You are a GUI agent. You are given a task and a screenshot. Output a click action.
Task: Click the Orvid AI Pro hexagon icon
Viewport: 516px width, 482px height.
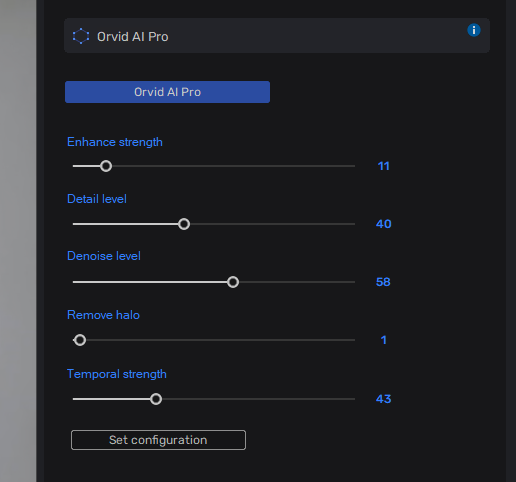click(81, 36)
